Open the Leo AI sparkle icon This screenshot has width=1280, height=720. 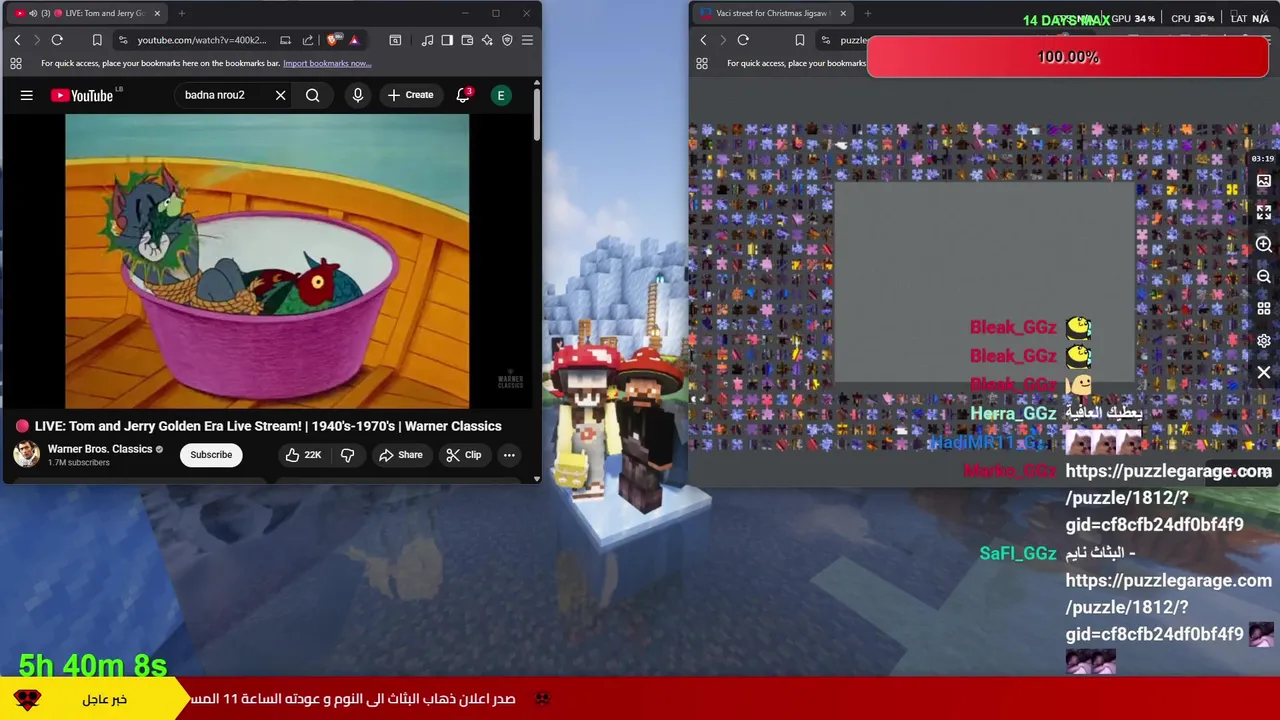(487, 40)
